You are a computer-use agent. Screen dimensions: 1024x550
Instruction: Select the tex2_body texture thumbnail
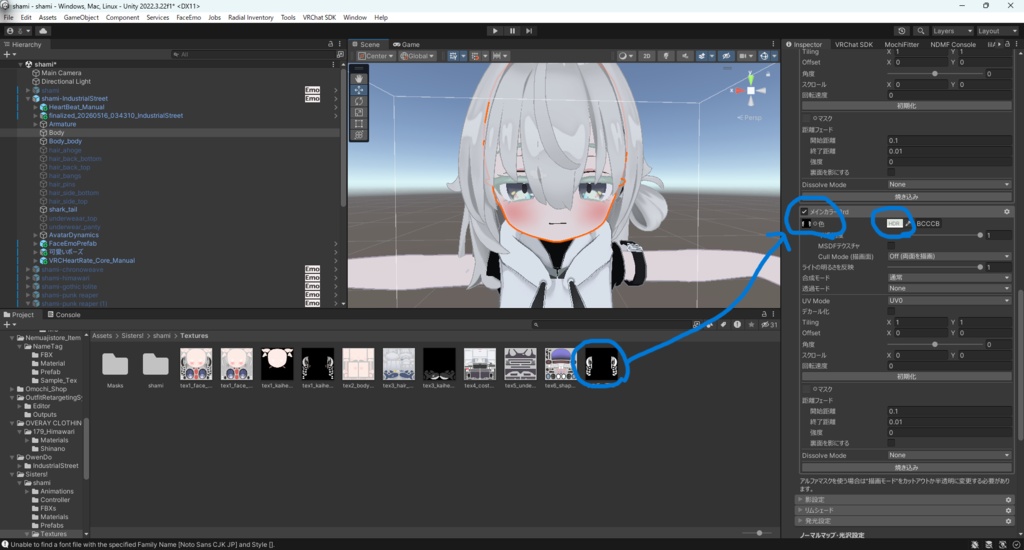click(x=358, y=364)
